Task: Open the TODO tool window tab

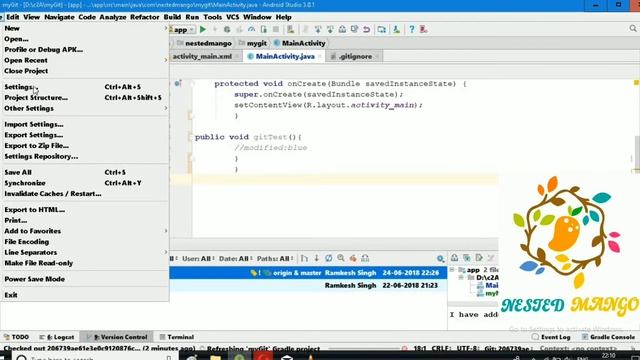Action: click(x=16, y=337)
